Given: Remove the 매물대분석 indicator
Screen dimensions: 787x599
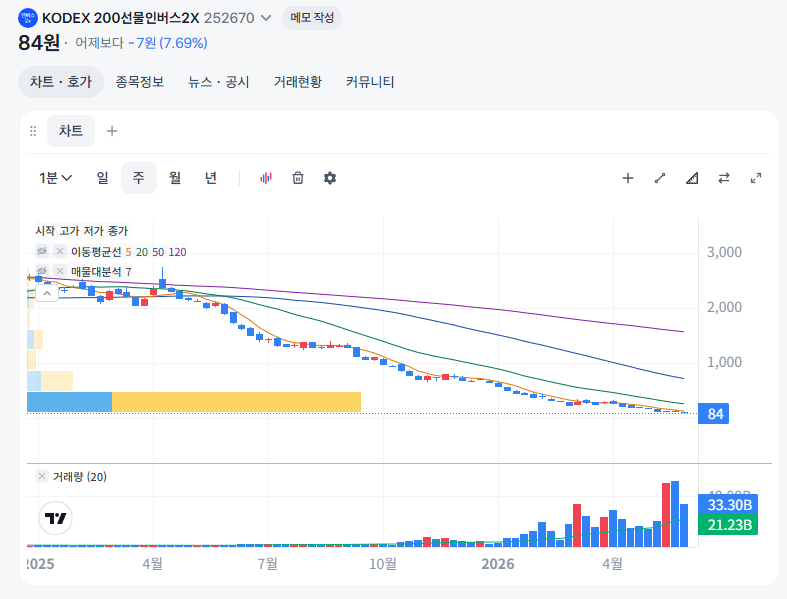Looking at the screenshot, I should pyautogui.click(x=60, y=271).
